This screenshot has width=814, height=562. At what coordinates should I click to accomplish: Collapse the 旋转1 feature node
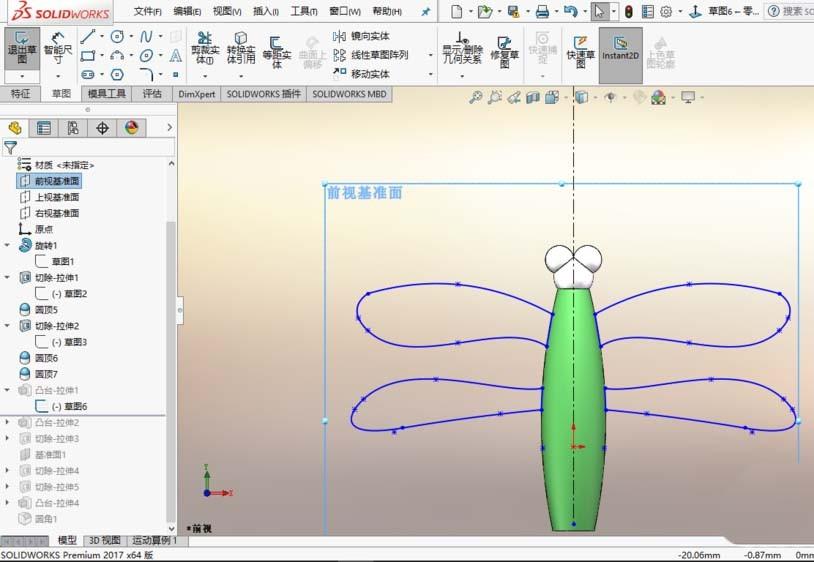tap(7, 245)
